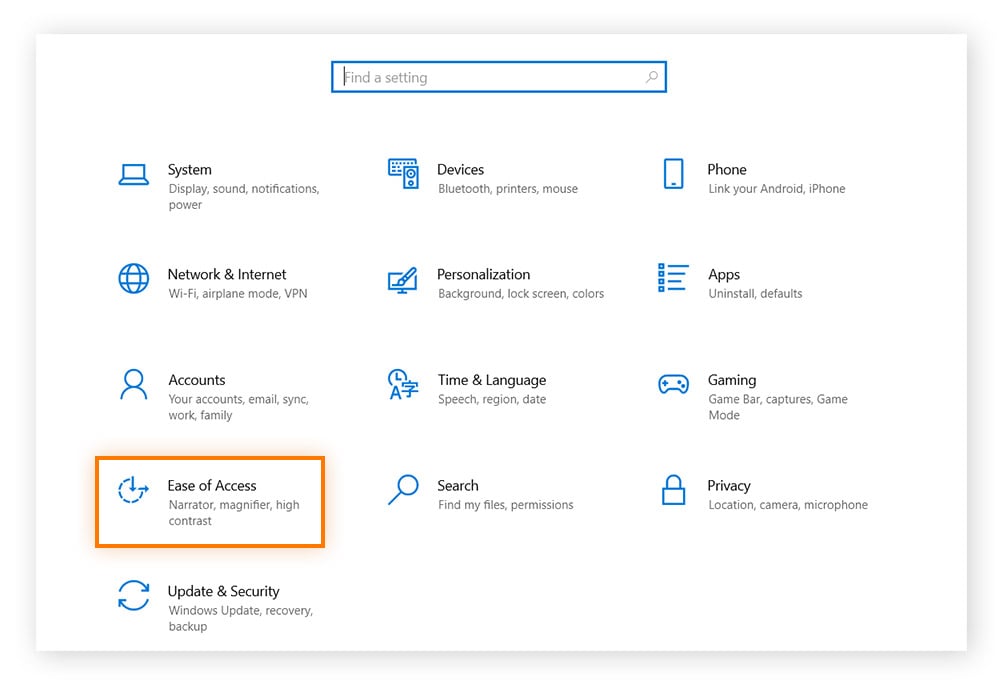This screenshot has width=1003, height=685.
Task: Click the System laptop icon
Action: (x=133, y=175)
